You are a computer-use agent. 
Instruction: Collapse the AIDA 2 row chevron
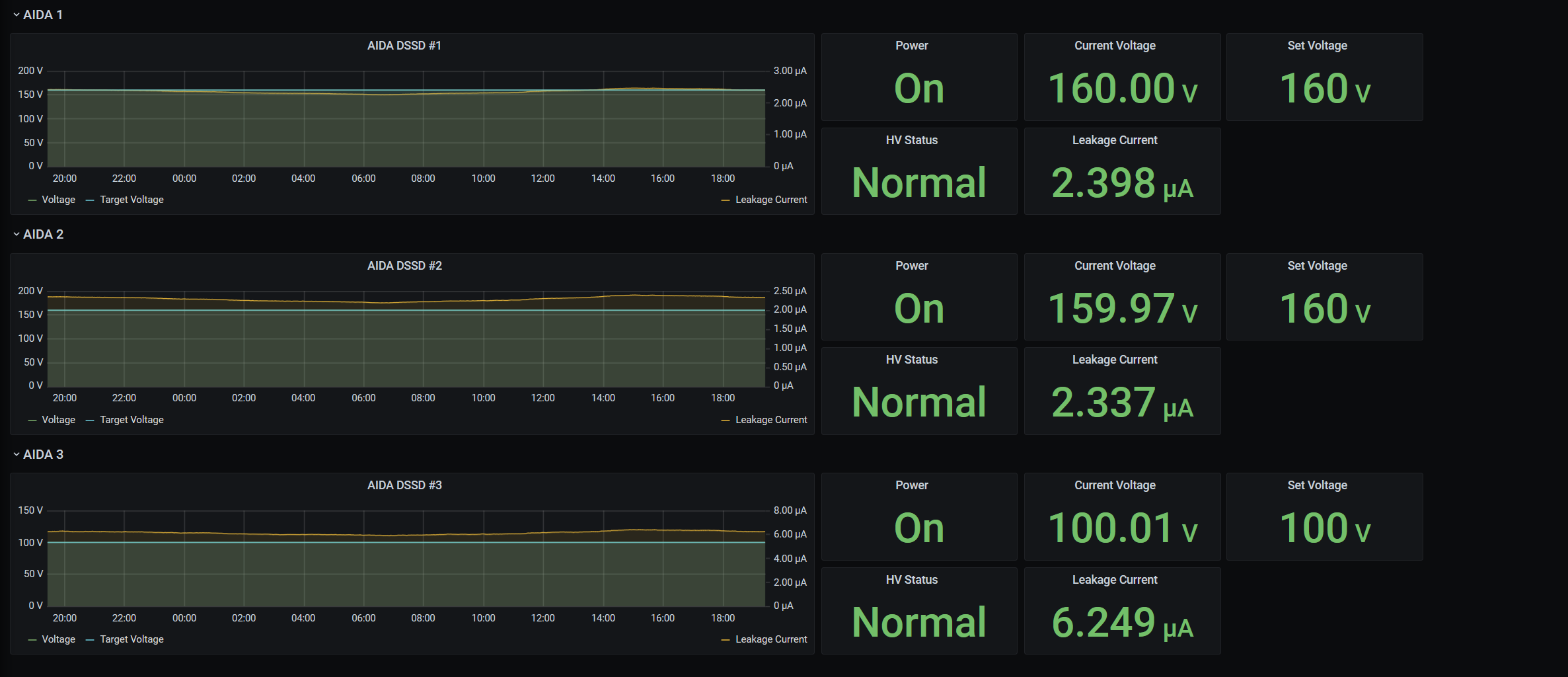click(x=17, y=234)
